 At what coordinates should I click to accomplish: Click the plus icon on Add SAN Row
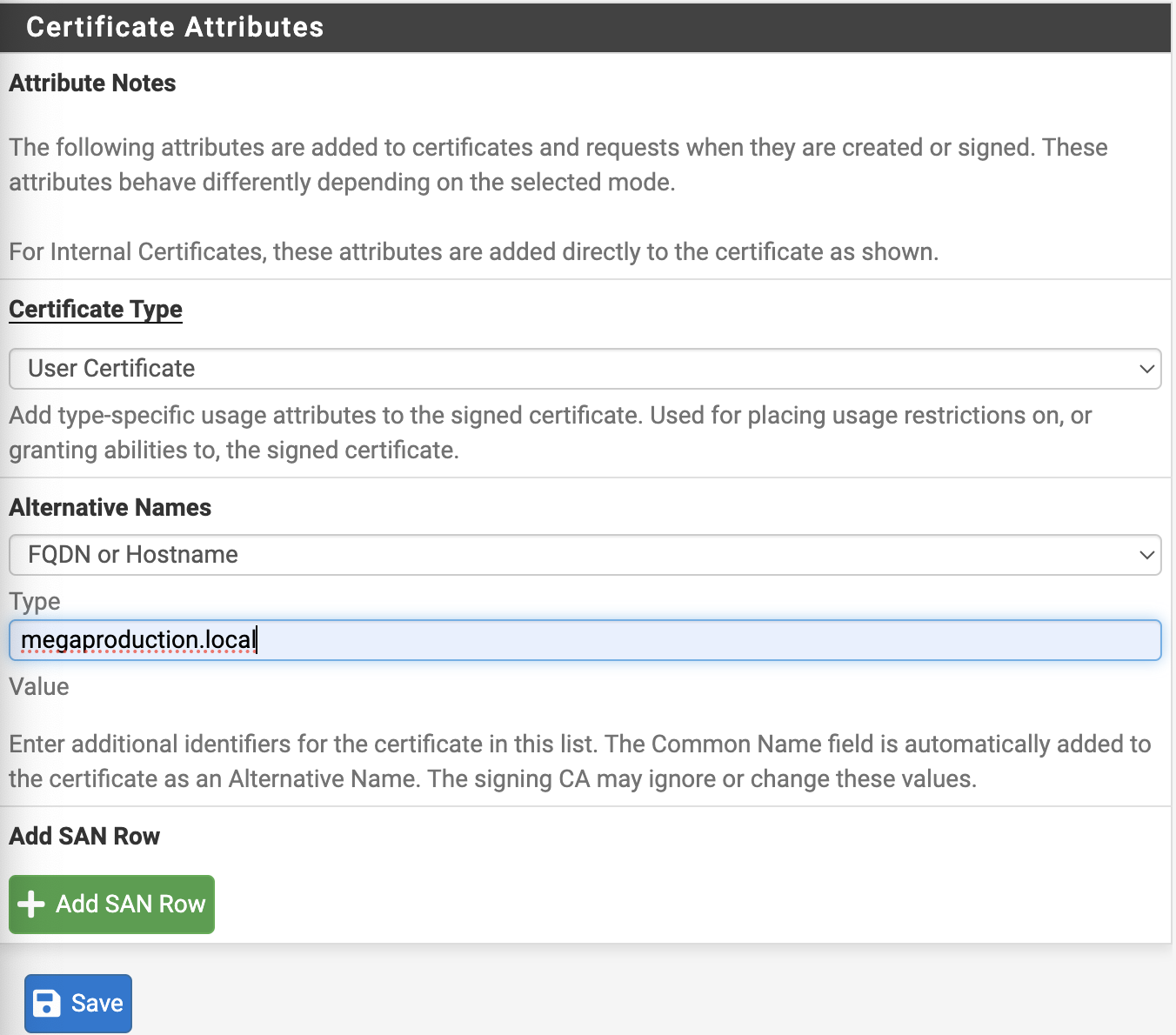click(x=31, y=905)
